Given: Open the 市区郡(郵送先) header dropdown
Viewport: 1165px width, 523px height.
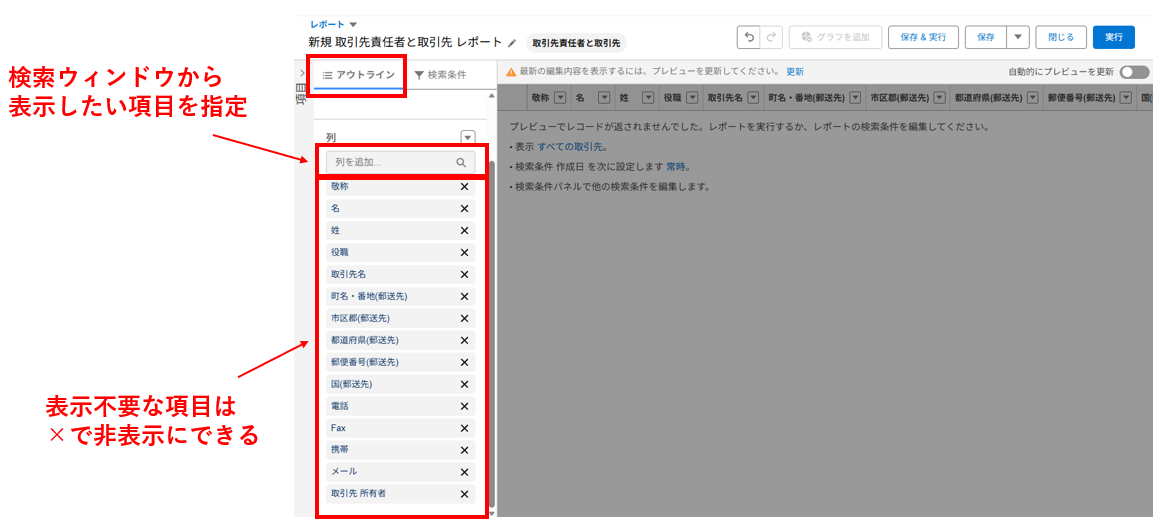Looking at the screenshot, I should click(939, 97).
